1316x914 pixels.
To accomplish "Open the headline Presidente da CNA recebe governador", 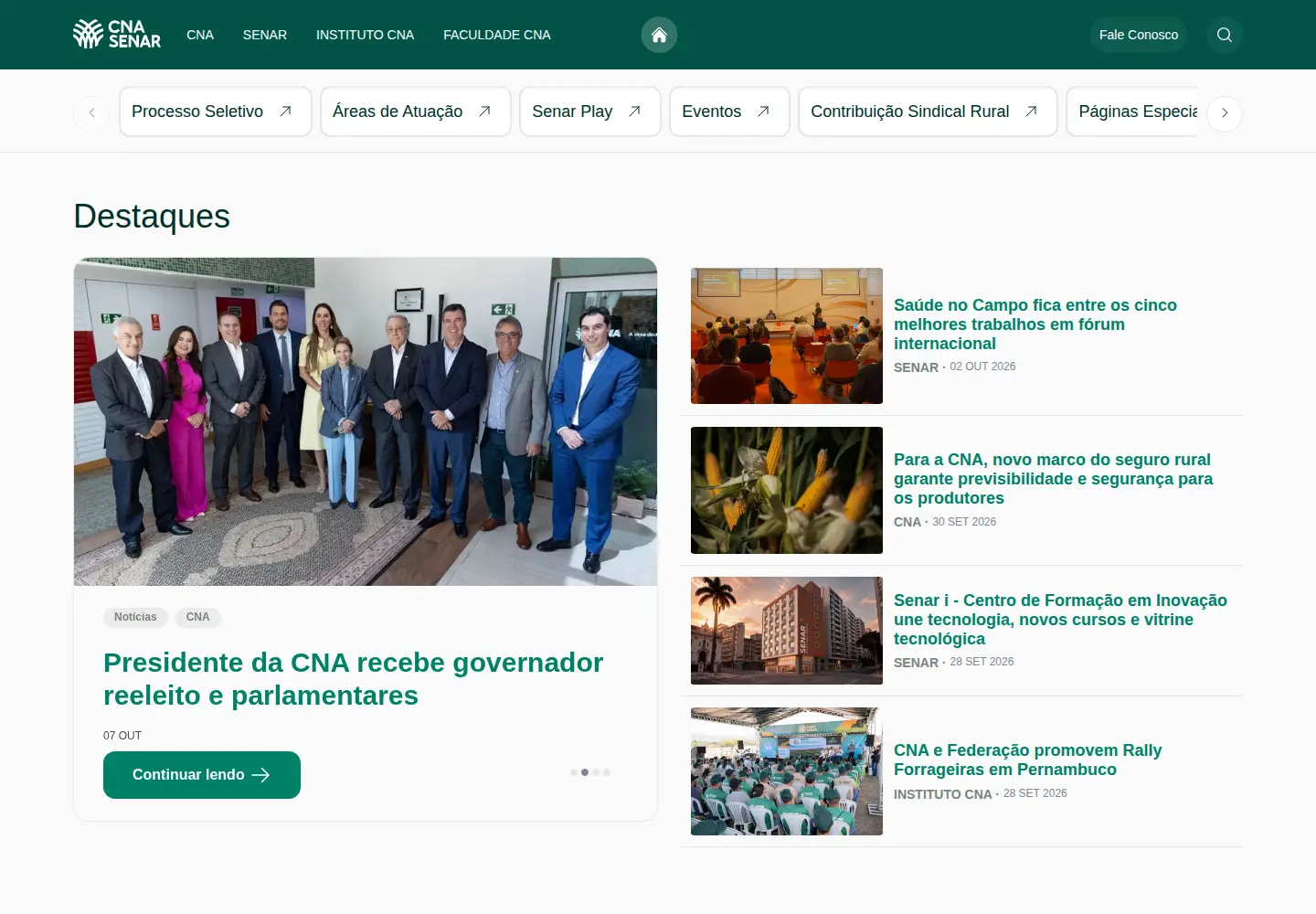I will click(x=354, y=679).
